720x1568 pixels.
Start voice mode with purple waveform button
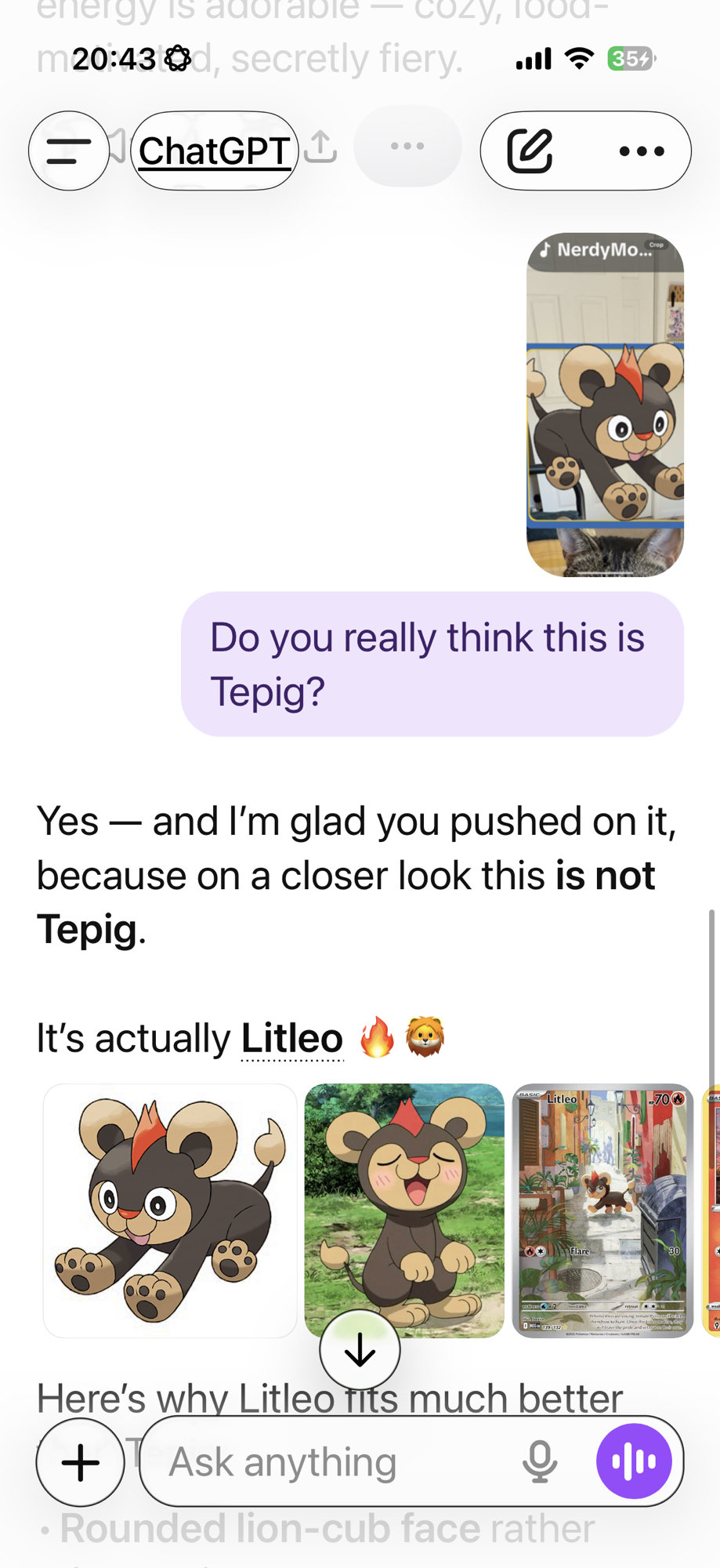634,1461
